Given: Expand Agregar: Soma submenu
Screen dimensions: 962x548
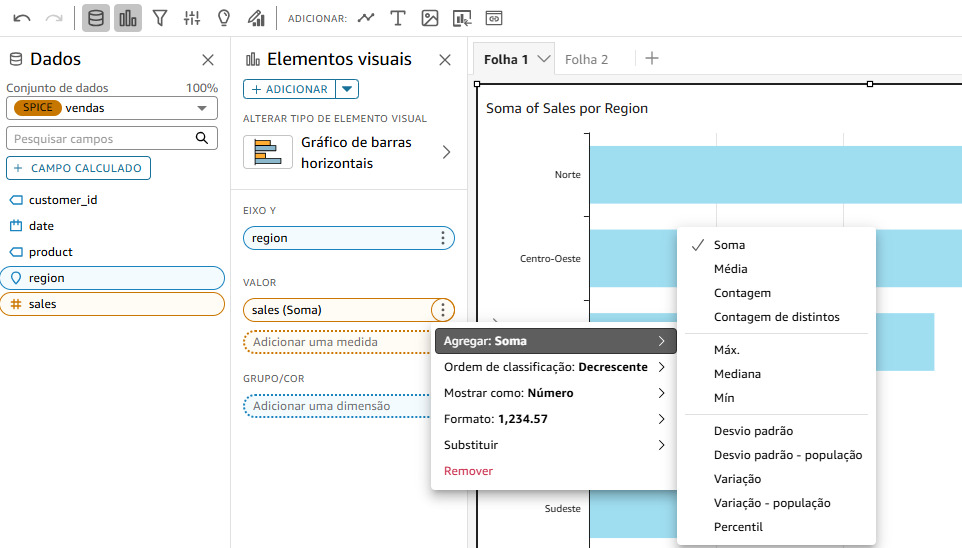Looking at the screenshot, I should coord(555,341).
